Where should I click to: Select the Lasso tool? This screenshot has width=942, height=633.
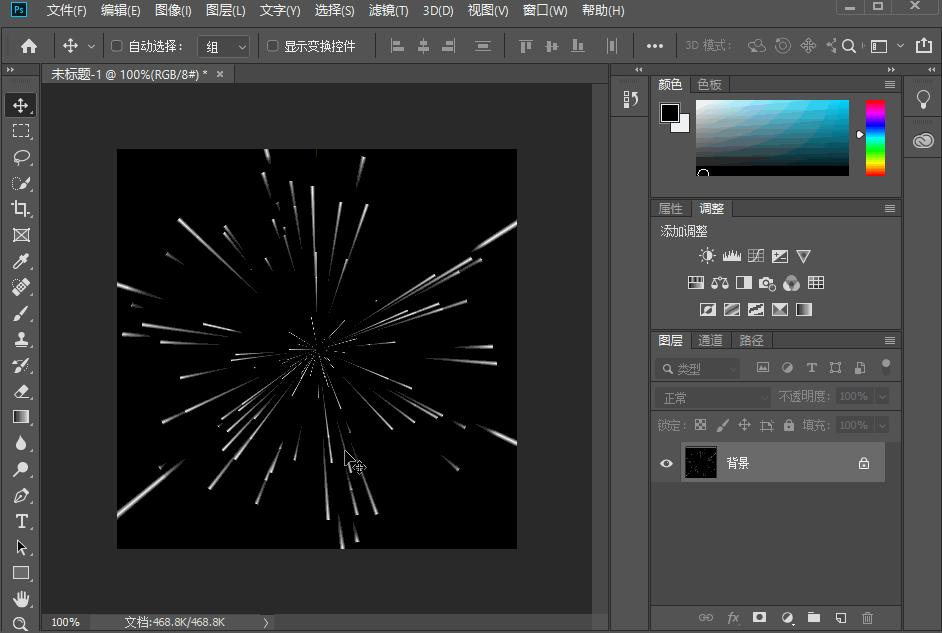pos(21,157)
